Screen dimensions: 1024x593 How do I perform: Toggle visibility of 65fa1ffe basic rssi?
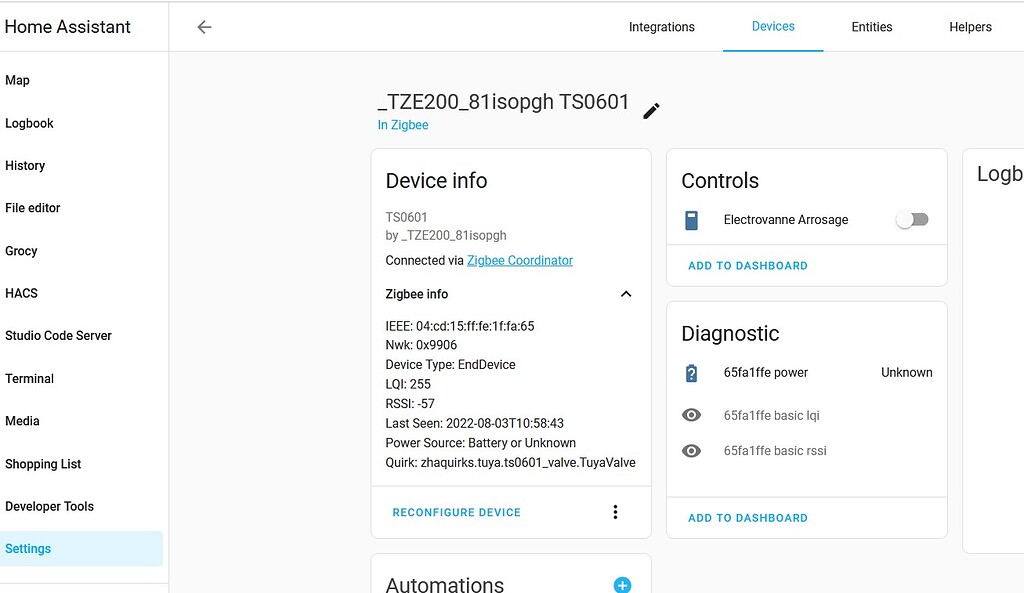(691, 450)
